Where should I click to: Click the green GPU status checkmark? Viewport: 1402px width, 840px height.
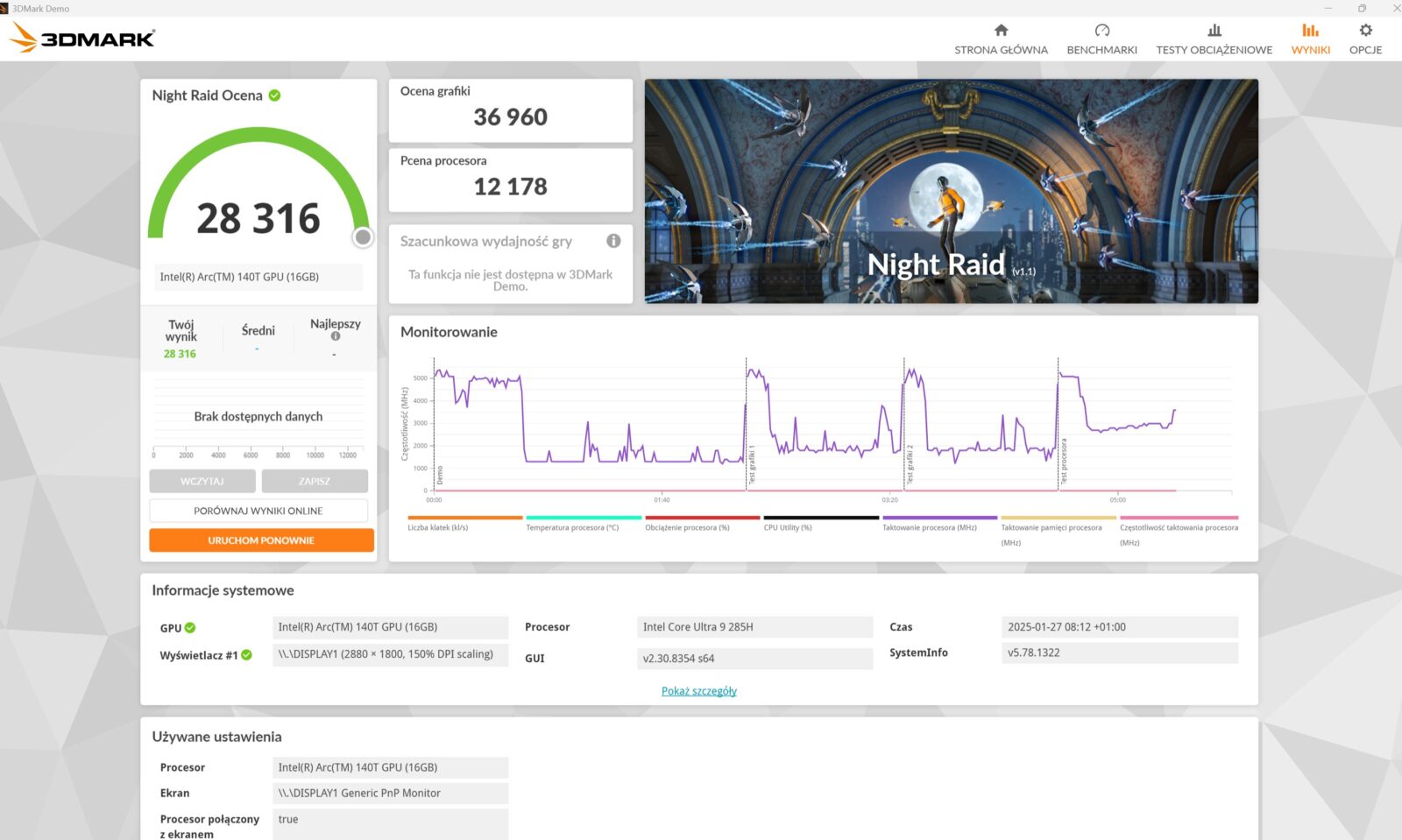click(190, 628)
